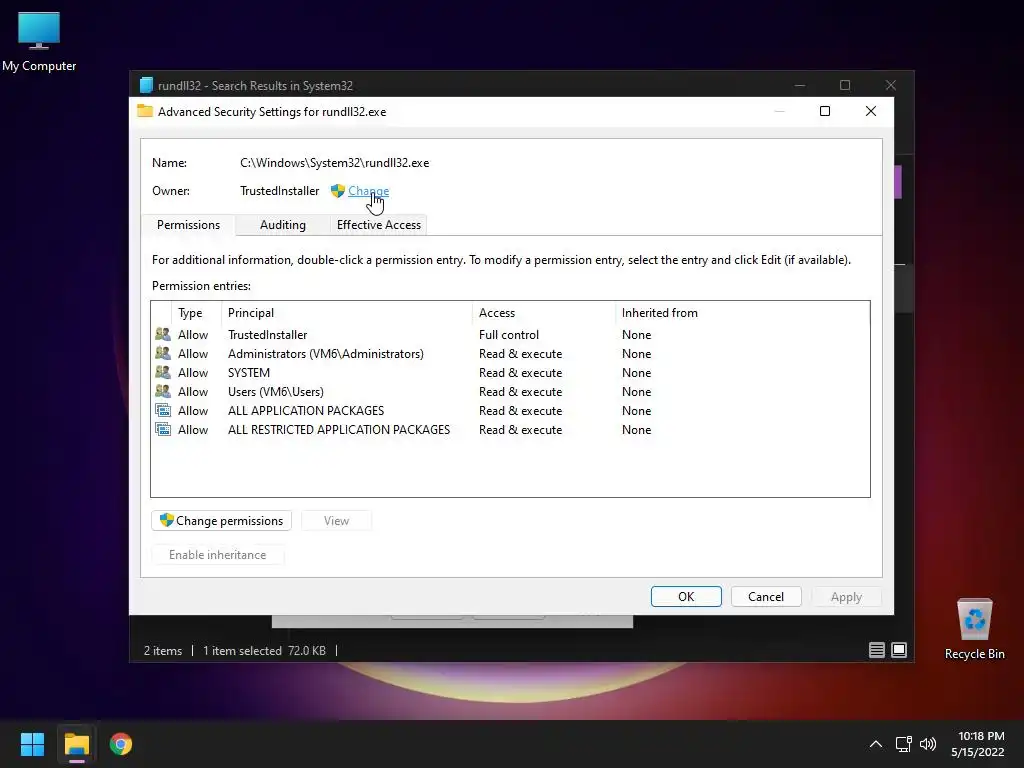Click the user group icon for TrustedInstaller row
Viewport: 1024px width, 768px height.
[x=163, y=334]
